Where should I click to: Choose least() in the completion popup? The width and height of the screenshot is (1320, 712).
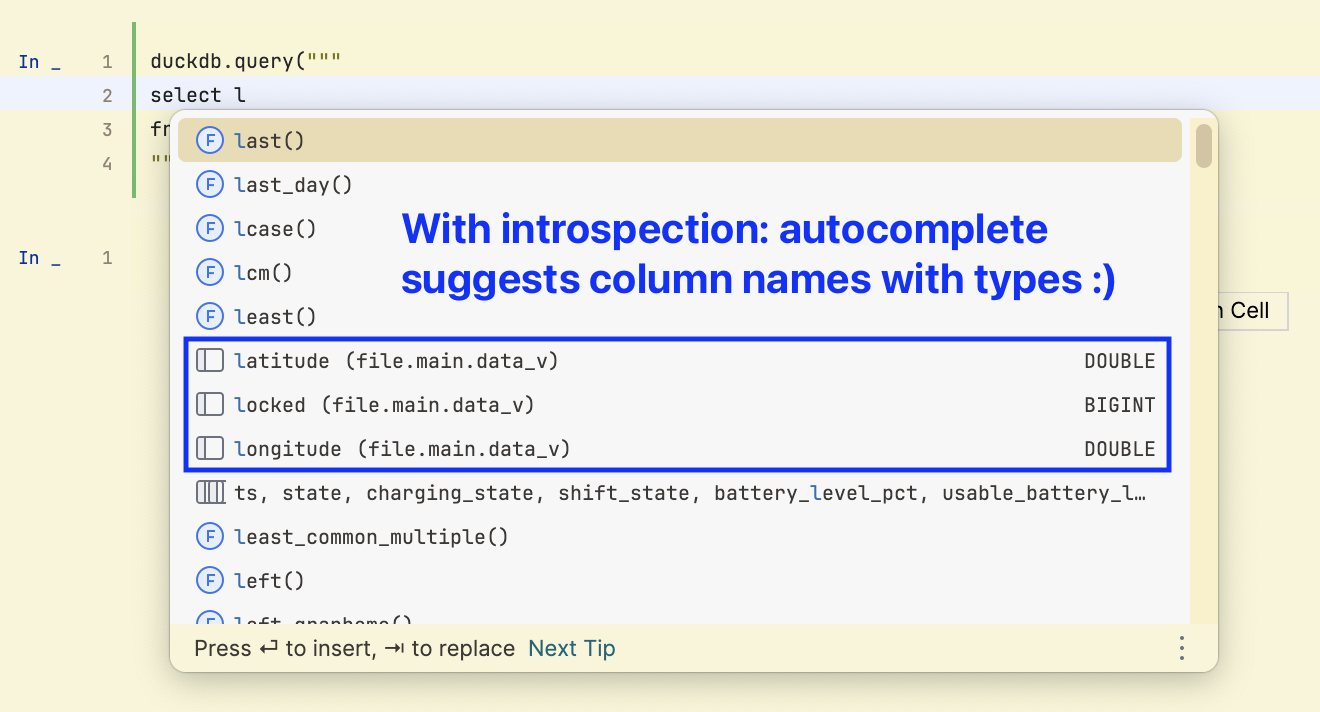pos(680,317)
